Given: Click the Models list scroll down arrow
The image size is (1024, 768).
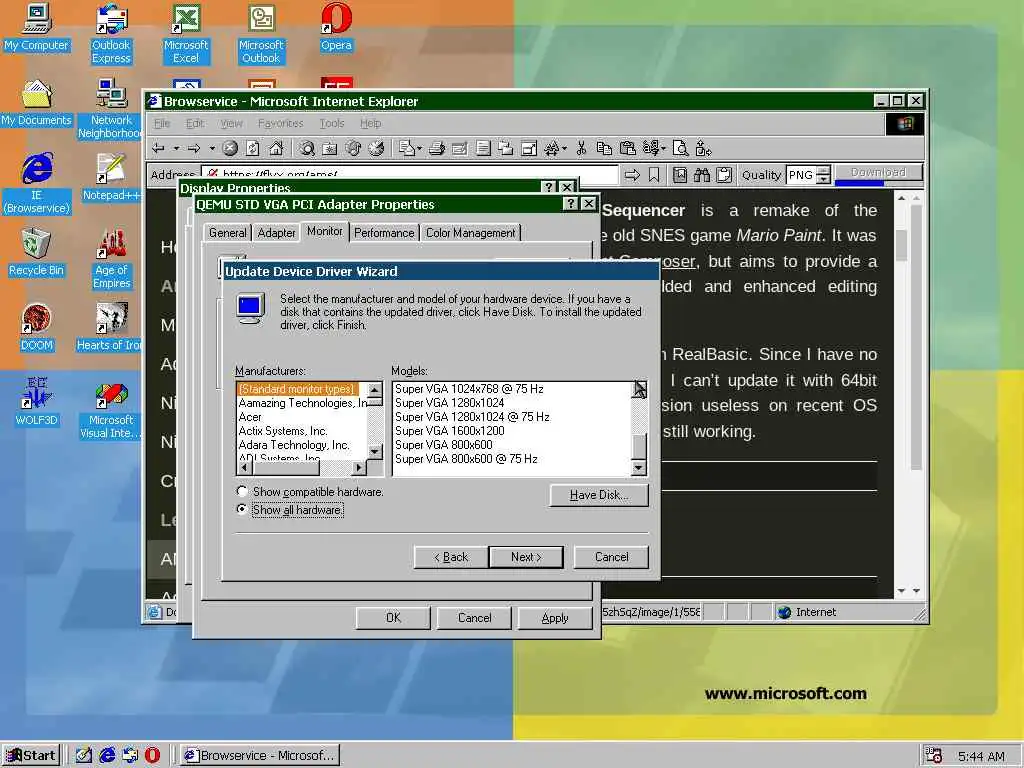Looking at the screenshot, I should click(639, 468).
